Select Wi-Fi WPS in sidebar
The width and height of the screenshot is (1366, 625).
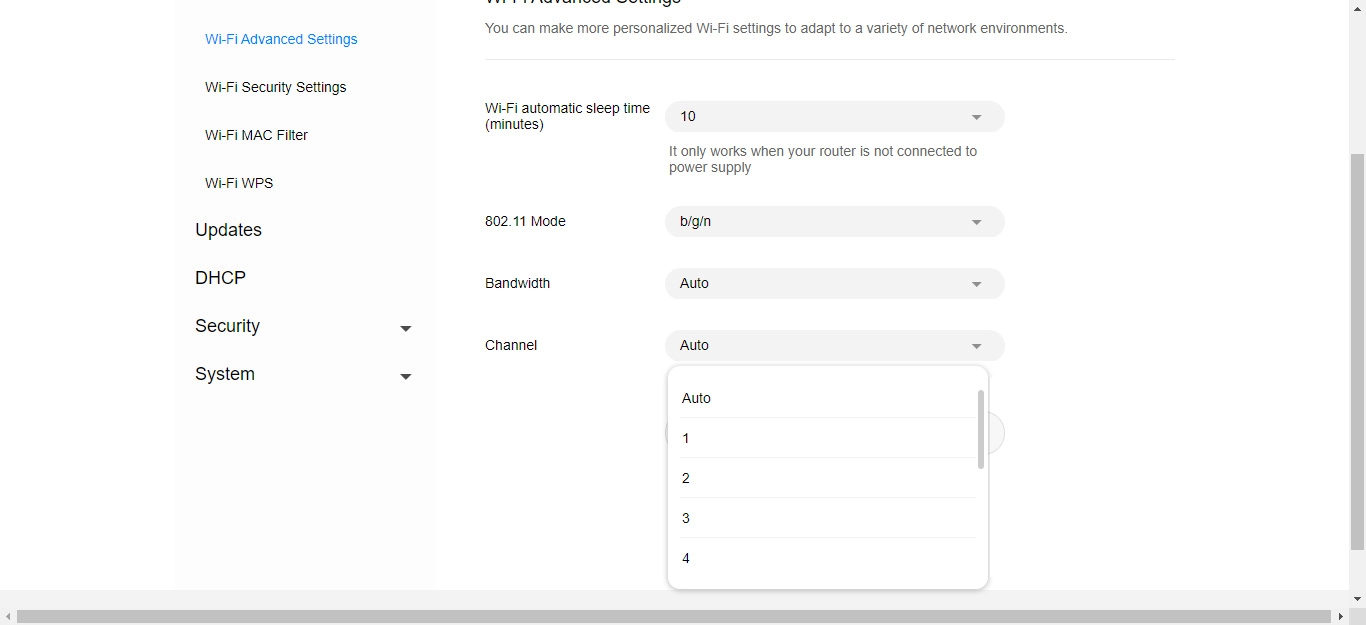[x=239, y=183]
